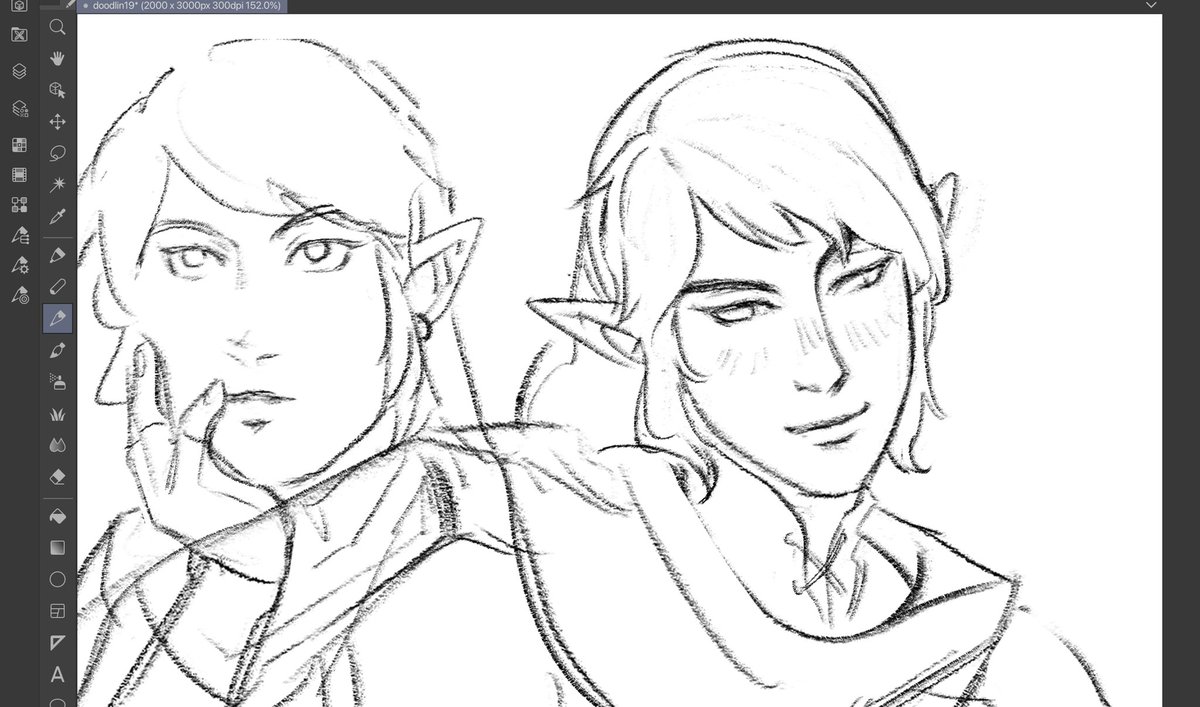Select the Airbrush spray tool

tap(57, 381)
